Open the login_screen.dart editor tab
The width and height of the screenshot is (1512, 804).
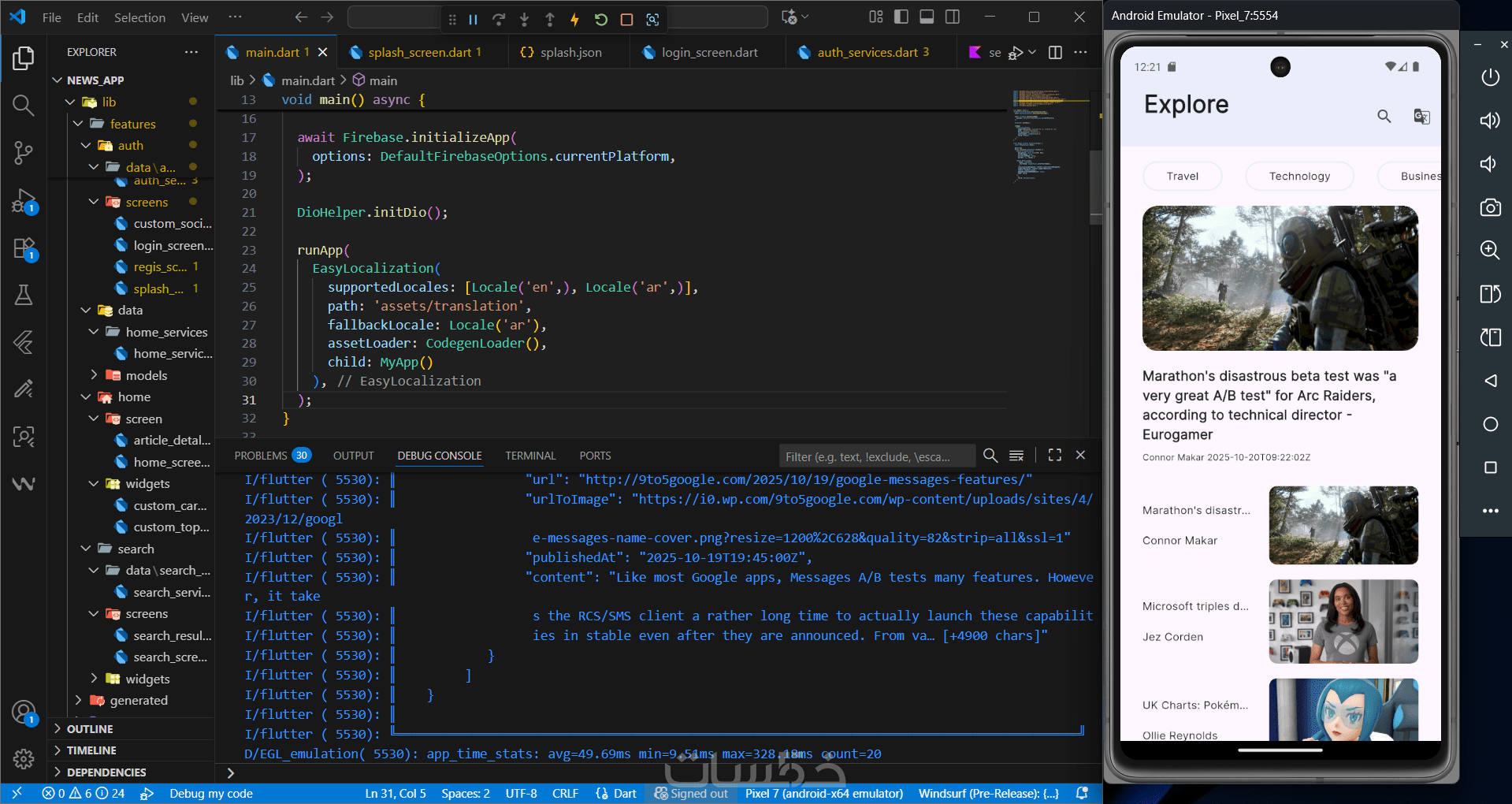tap(709, 52)
